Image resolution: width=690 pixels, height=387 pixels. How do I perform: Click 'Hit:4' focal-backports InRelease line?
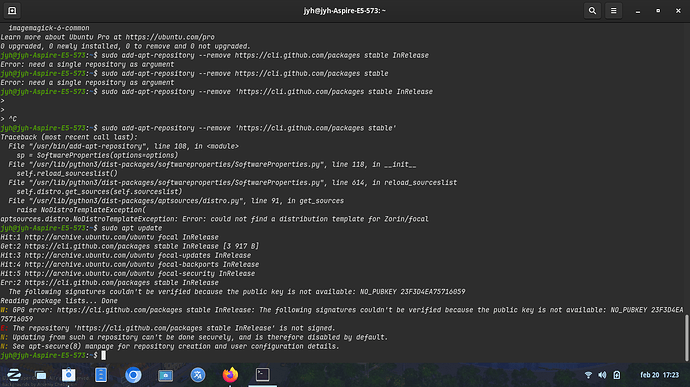[129, 264]
